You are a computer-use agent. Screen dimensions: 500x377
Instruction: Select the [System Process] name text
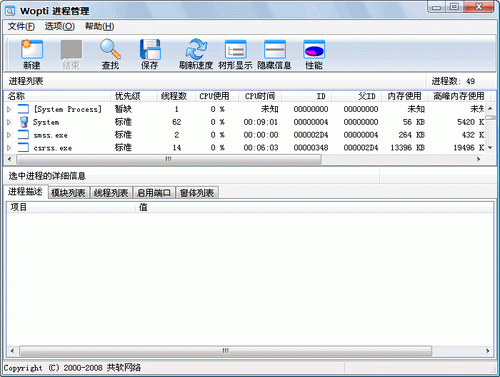67,109
